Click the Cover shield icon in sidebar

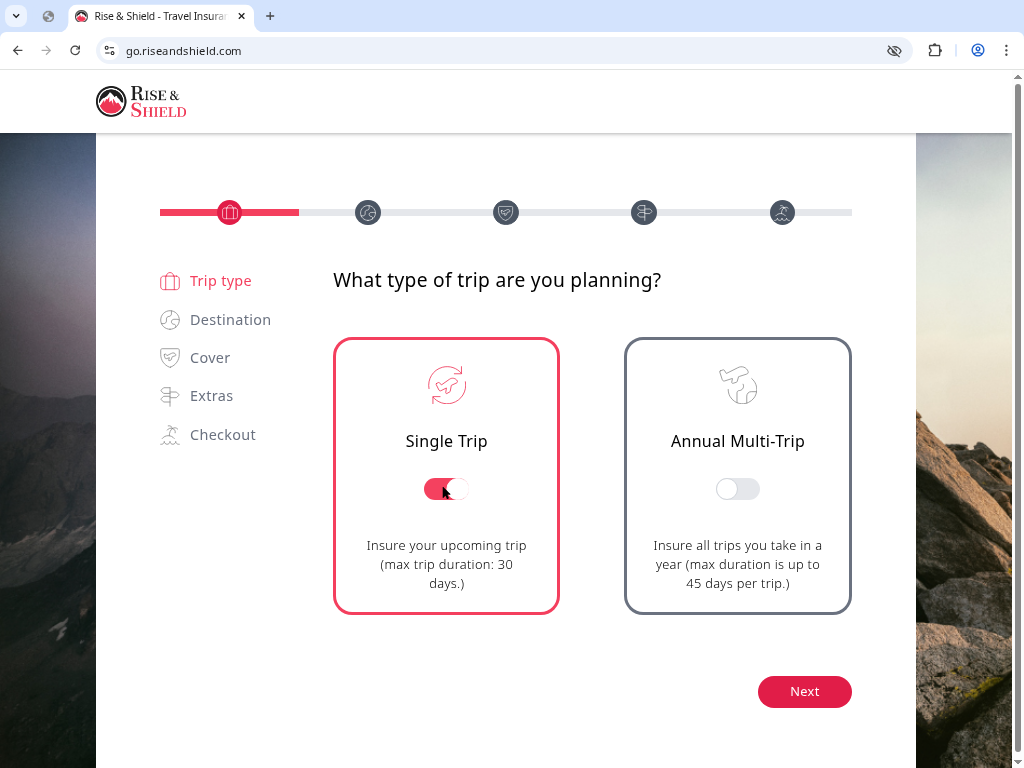169,357
